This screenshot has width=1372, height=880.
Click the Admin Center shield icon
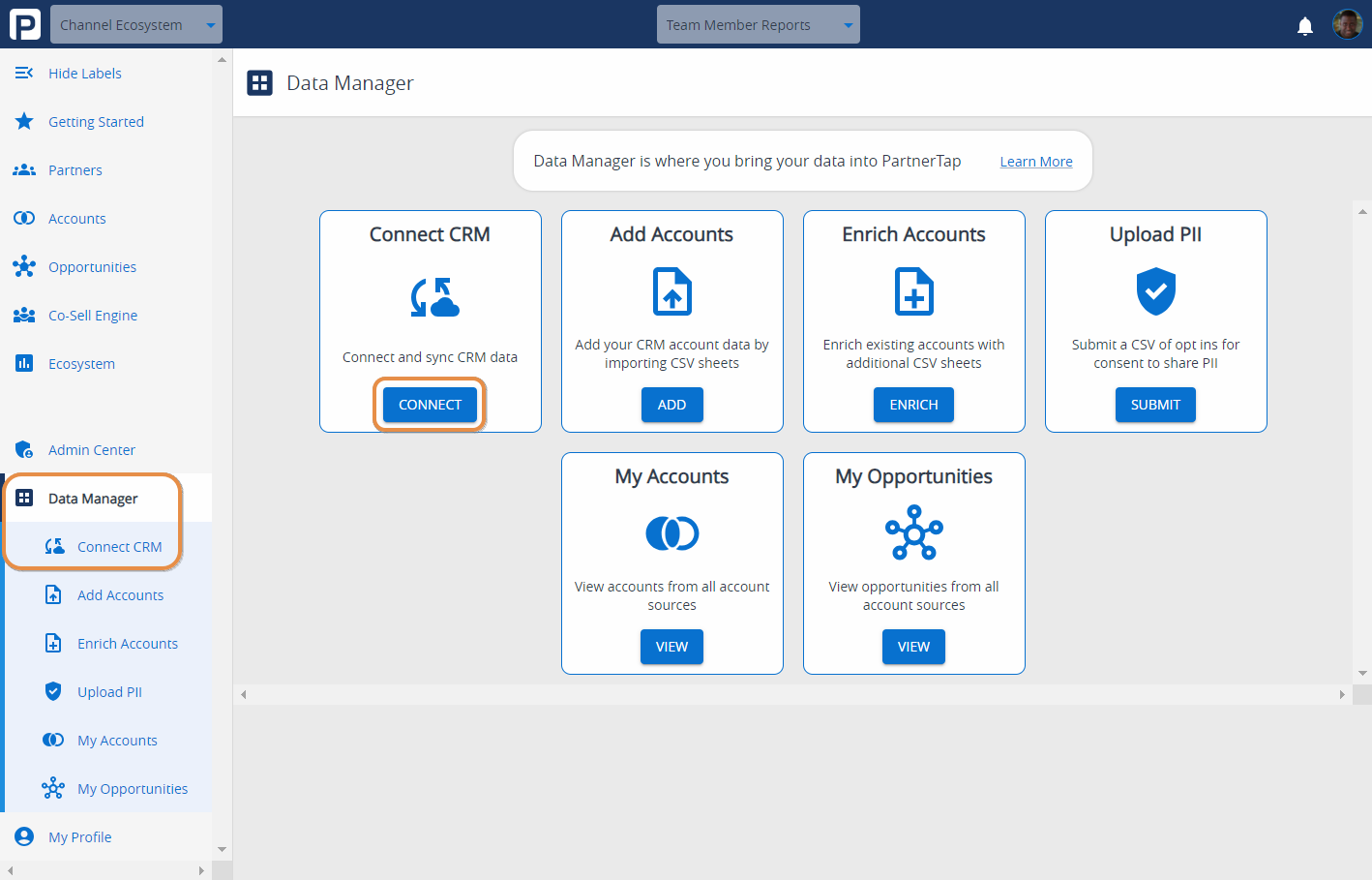click(x=24, y=449)
